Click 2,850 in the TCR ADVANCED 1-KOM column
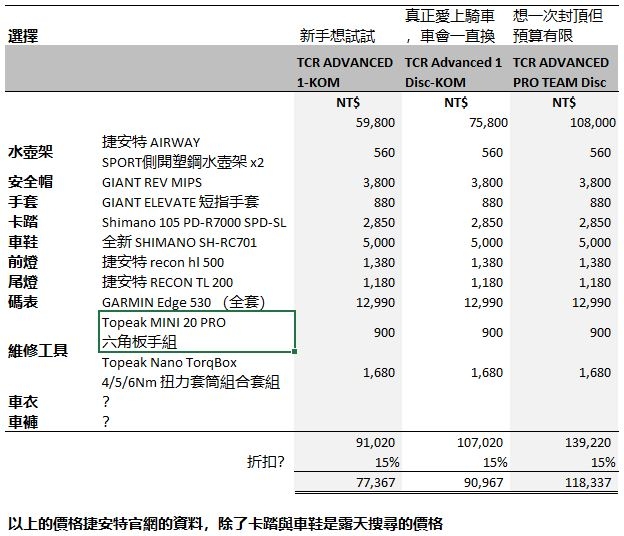624x536 pixels. (378, 222)
